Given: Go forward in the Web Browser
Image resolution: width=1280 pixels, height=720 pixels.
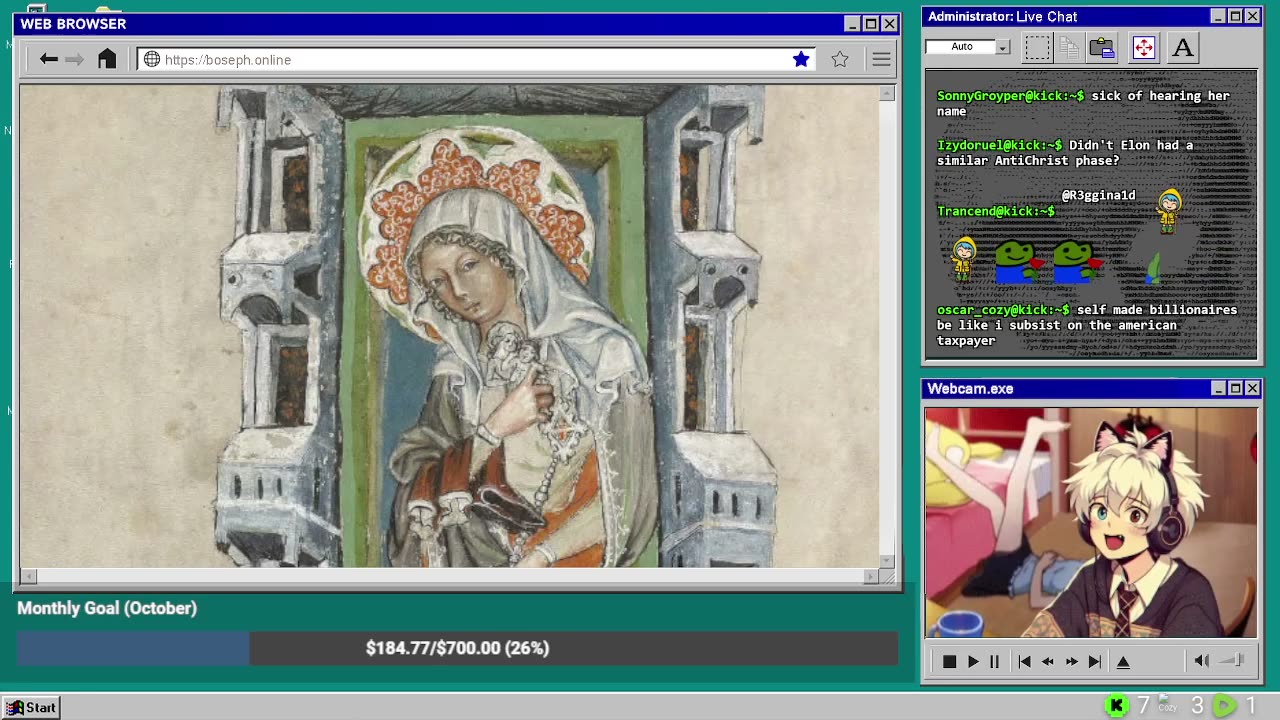Looking at the screenshot, I should pyautogui.click(x=75, y=60).
